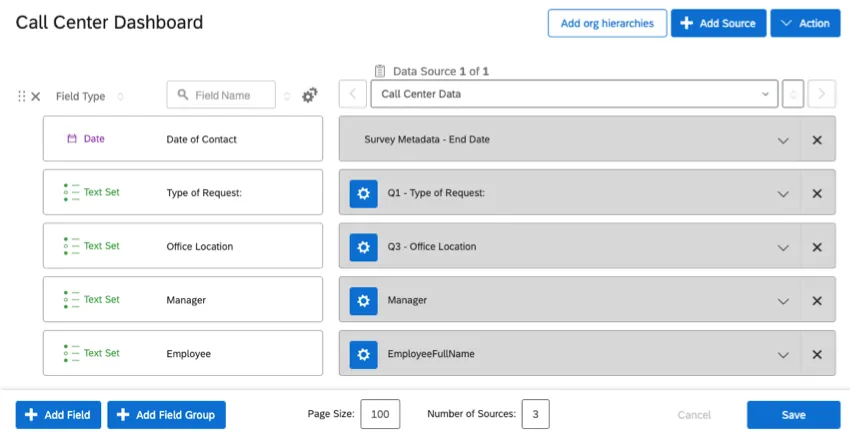850x442 pixels.
Task: Click the Add Field button
Action: coord(58,414)
